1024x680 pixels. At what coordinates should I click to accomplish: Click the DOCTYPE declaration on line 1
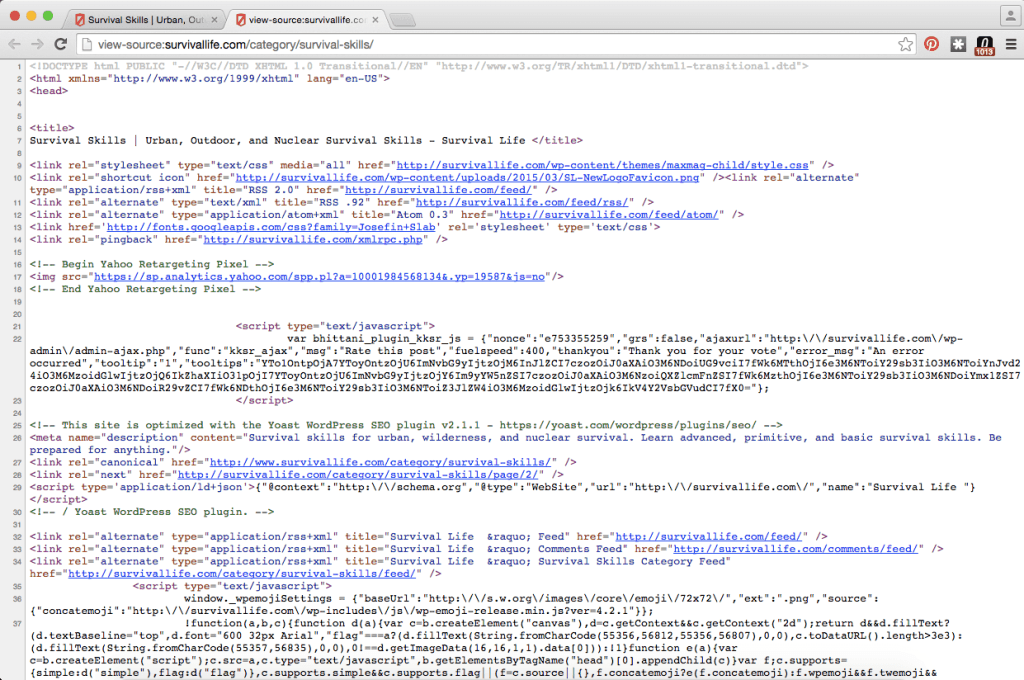point(419,66)
